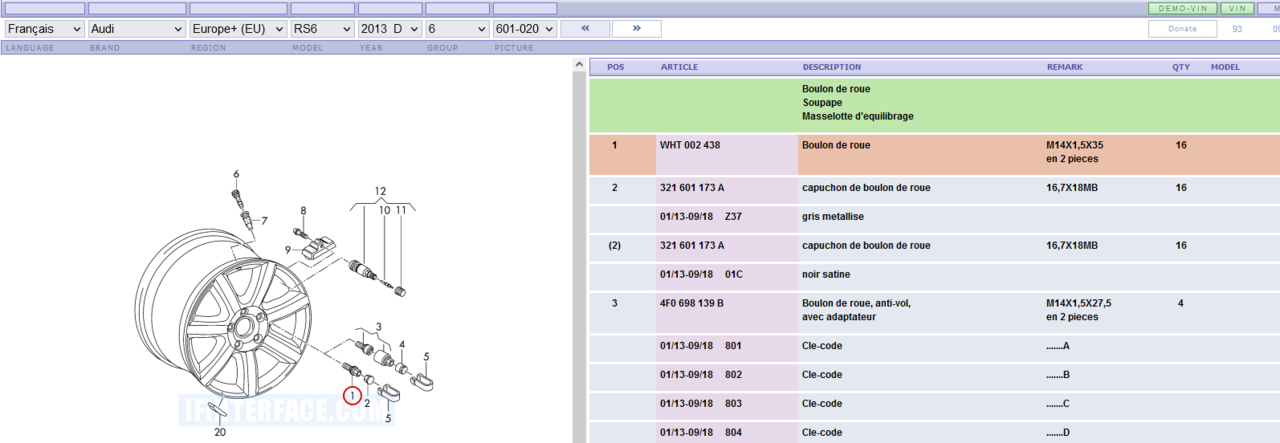This screenshot has width=1280, height=443.
Task: Click the DESCRIPTION column header
Action: [831, 67]
